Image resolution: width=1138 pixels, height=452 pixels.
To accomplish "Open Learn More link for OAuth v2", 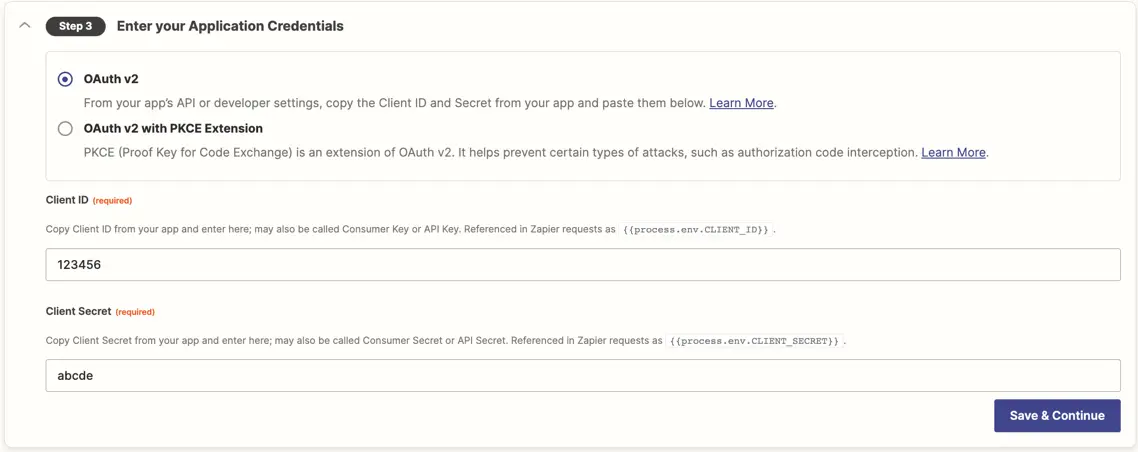I will pos(741,103).
